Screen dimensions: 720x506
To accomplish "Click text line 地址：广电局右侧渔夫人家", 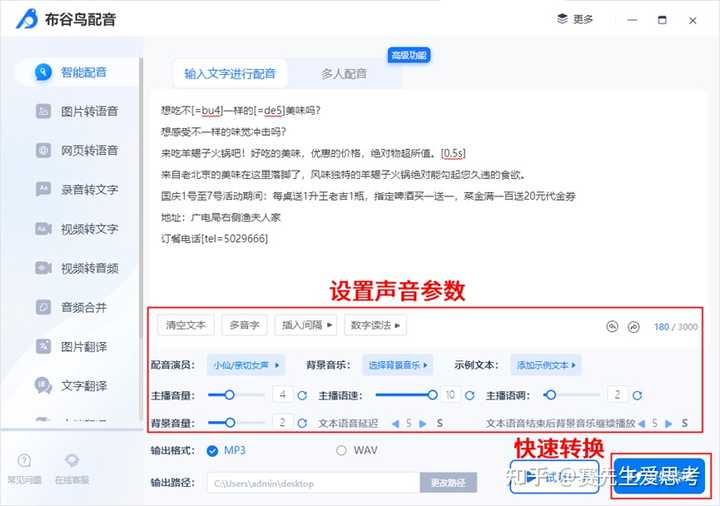I will tap(220, 217).
